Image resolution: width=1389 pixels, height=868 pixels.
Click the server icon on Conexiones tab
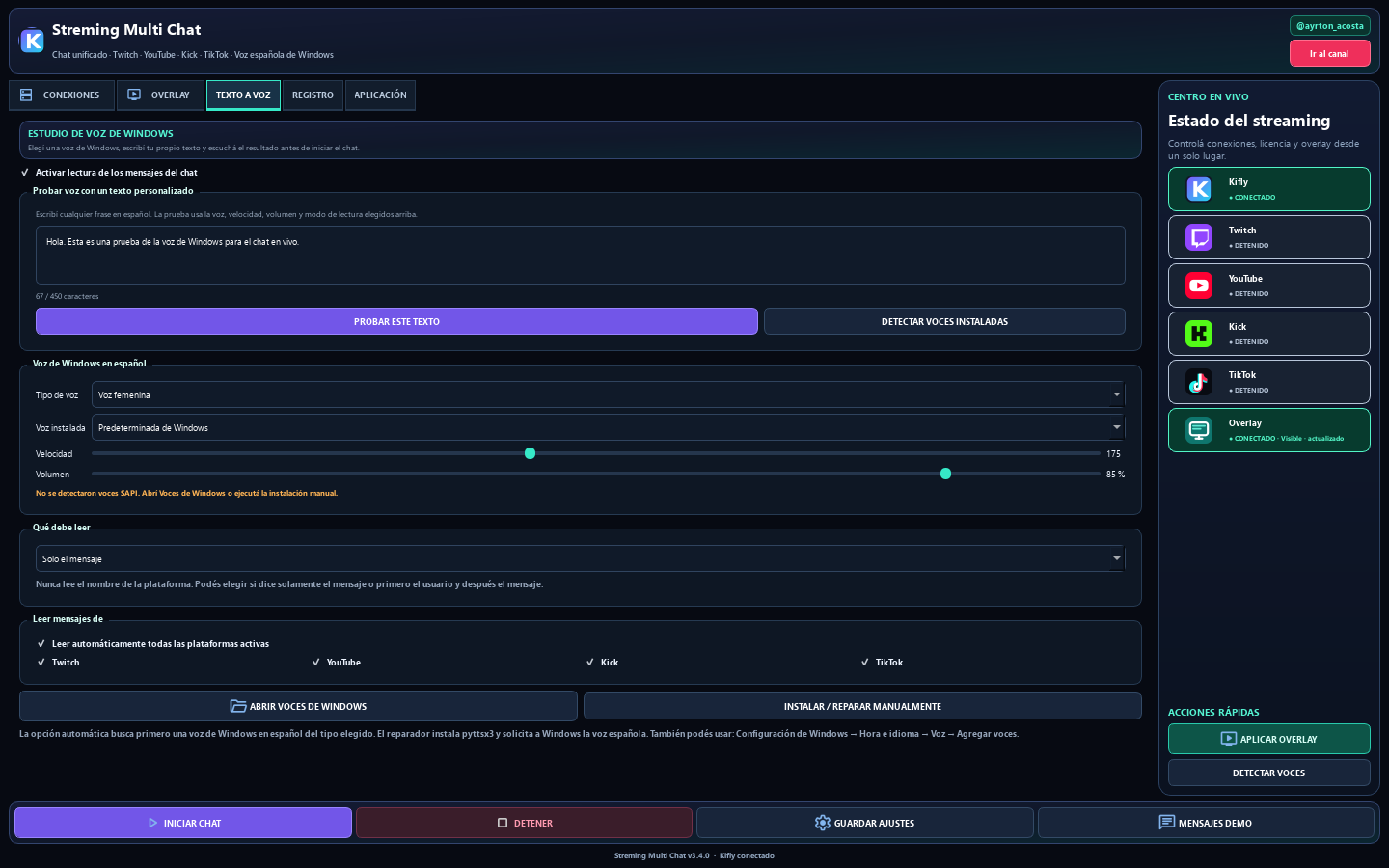26,95
